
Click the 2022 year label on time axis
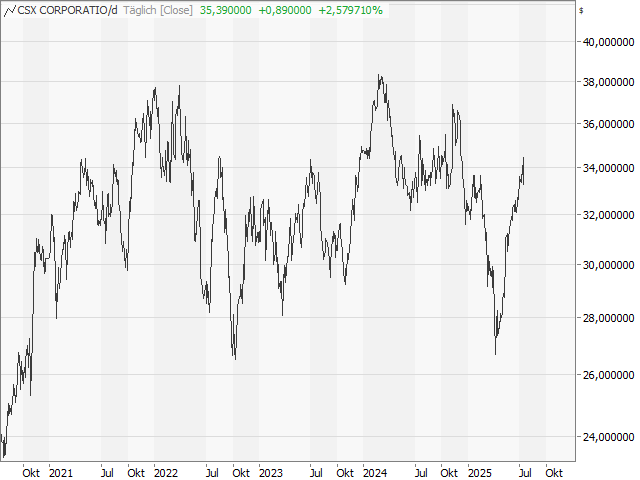click(166, 473)
